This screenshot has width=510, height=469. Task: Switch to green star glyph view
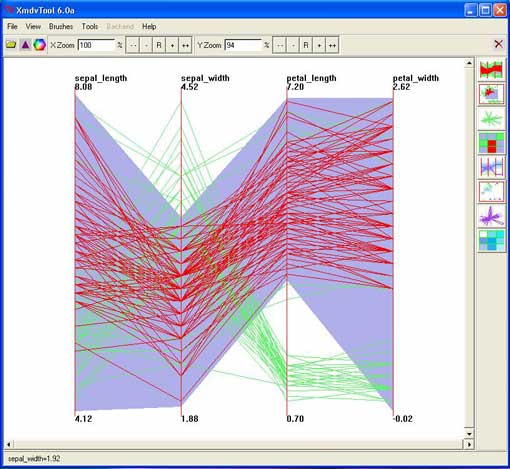[491, 119]
